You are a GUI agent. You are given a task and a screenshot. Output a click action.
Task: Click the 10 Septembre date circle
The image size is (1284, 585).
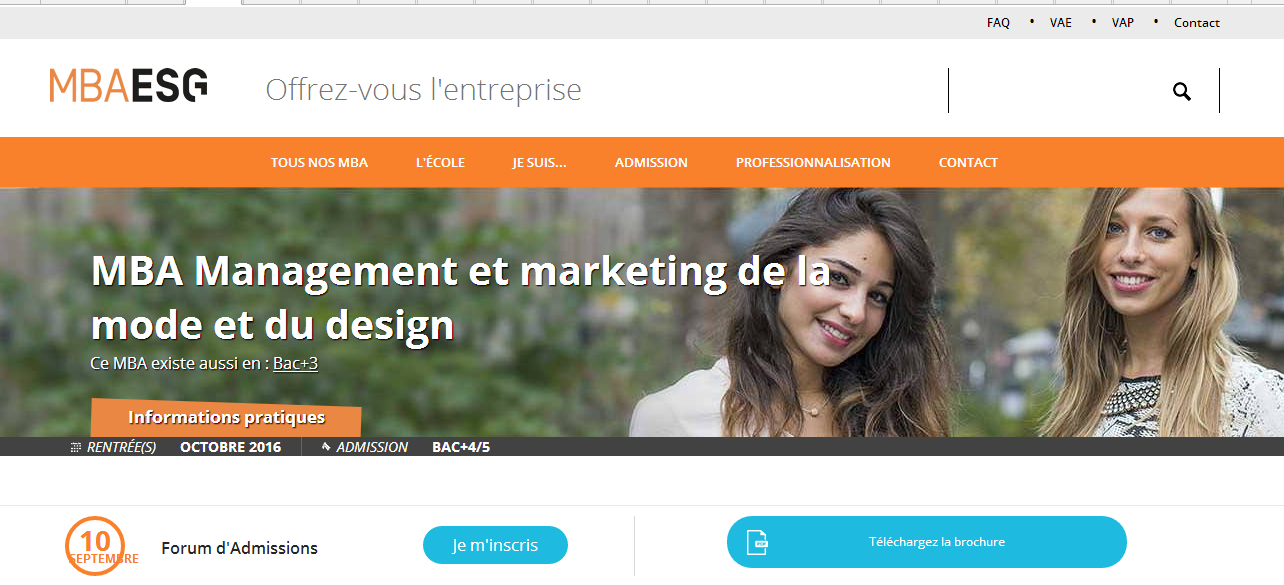point(95,546)
